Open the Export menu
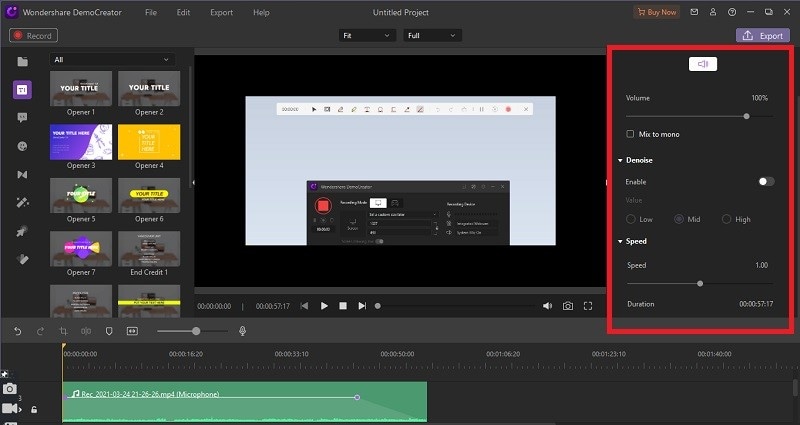800x425 pixels. pos(221,12)
